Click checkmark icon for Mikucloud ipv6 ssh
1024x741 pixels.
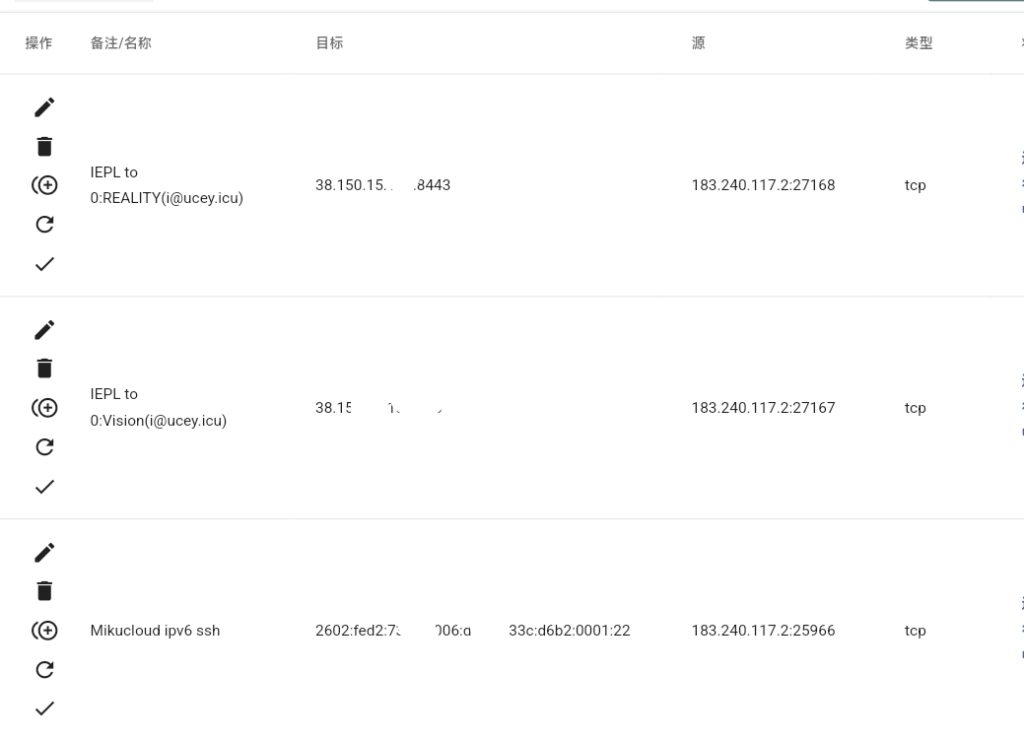point(44,709)
